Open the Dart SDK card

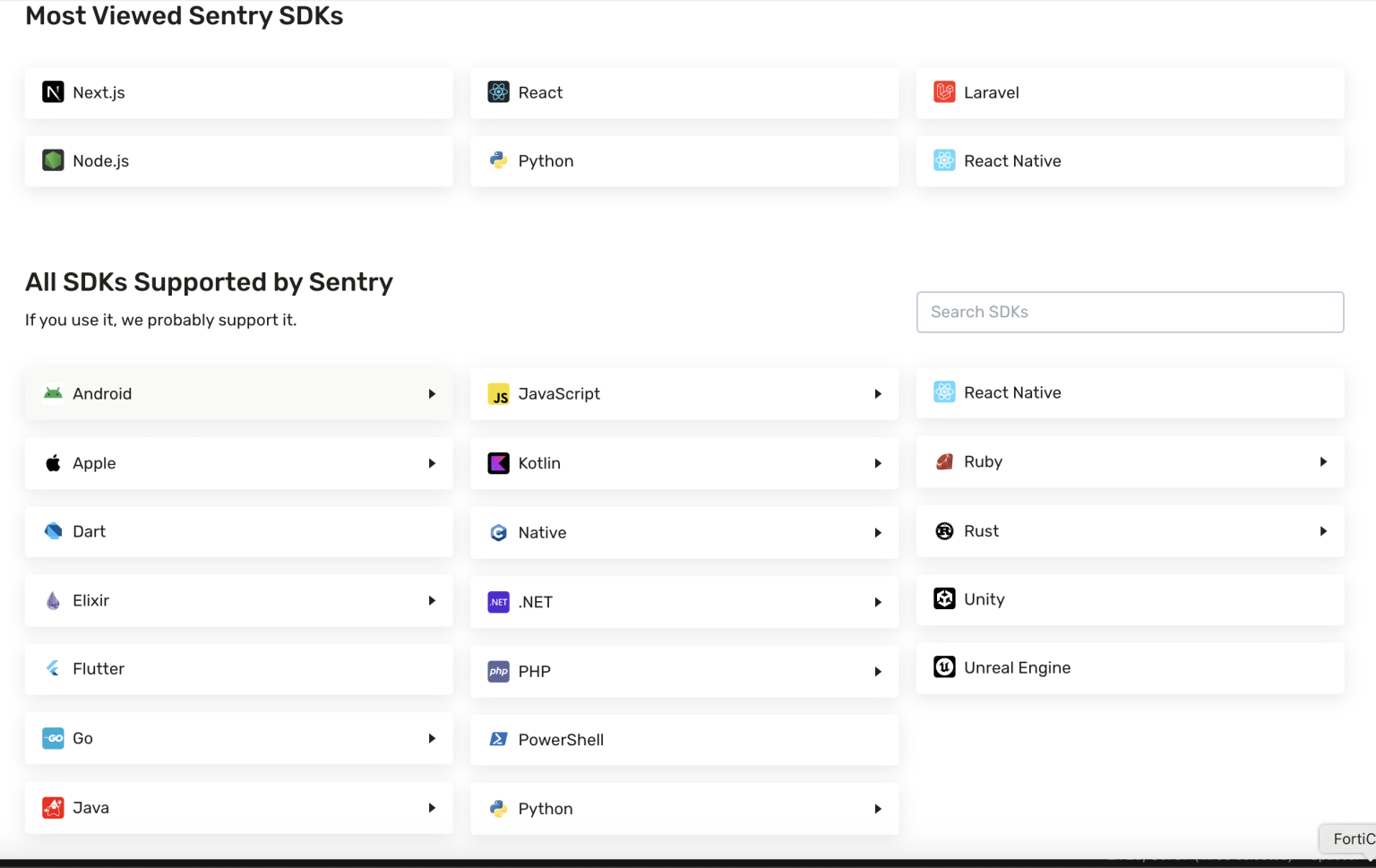click(x=238, y=531)
